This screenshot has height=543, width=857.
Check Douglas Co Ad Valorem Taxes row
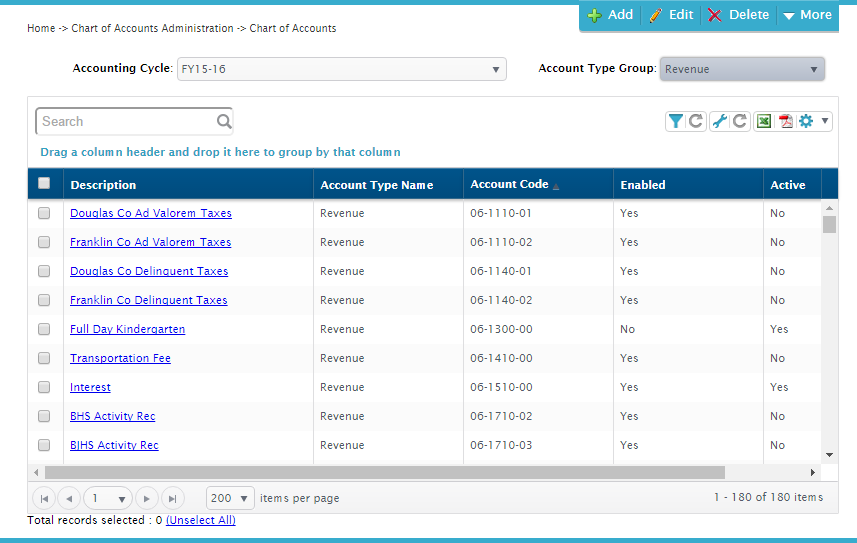pyautogui.click(x=44, y=213)
